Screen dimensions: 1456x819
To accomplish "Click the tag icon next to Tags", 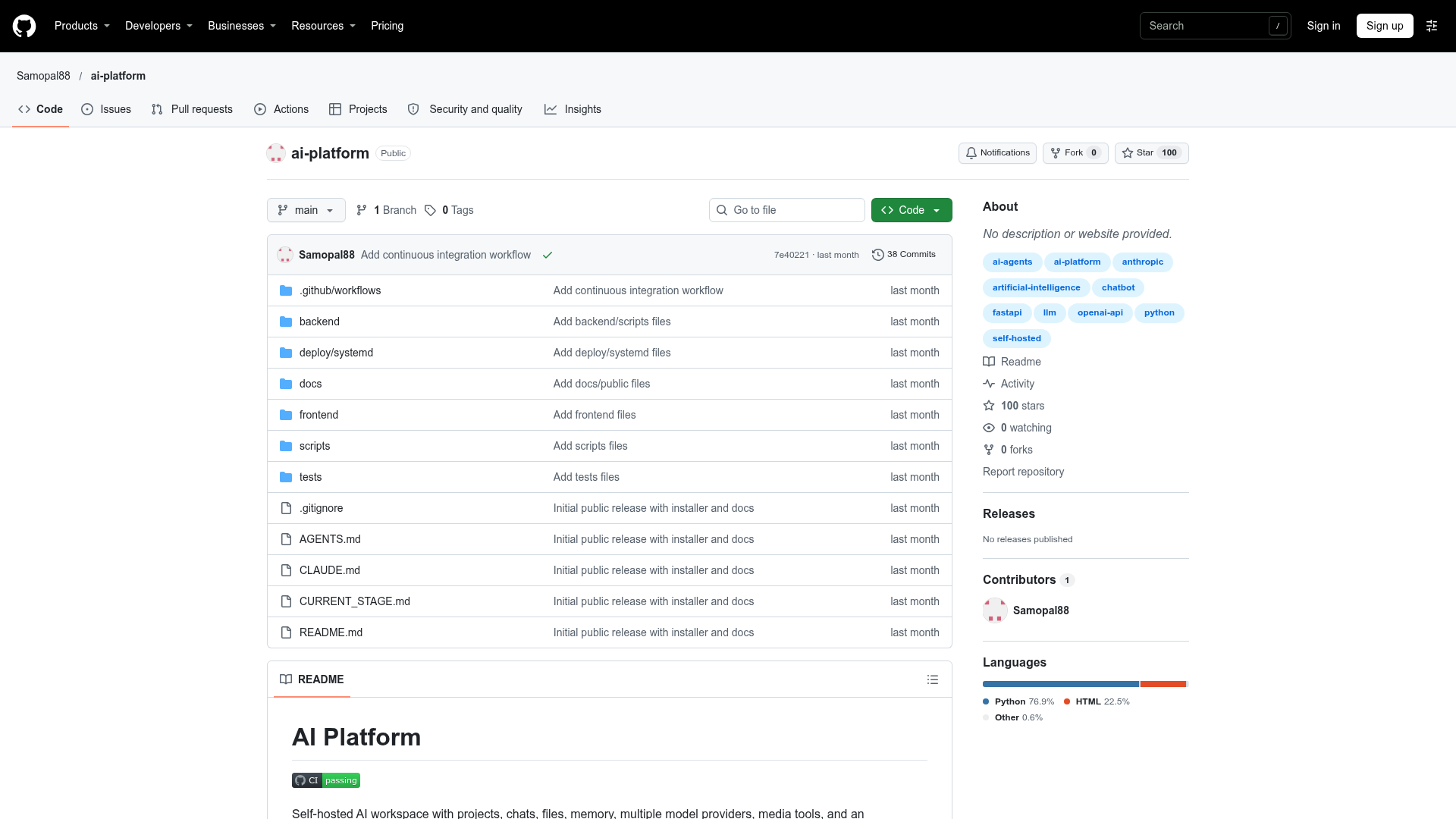I will click(430, 210).
